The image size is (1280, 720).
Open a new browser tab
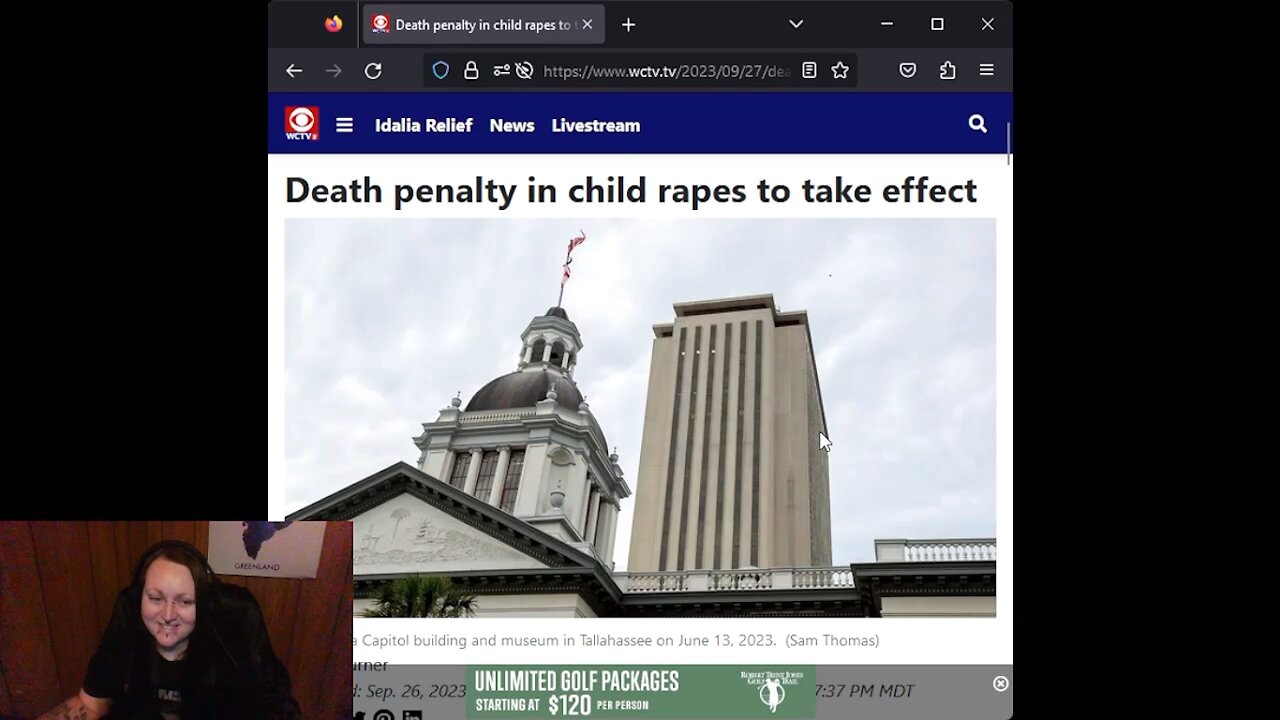[x=628, y=24]
